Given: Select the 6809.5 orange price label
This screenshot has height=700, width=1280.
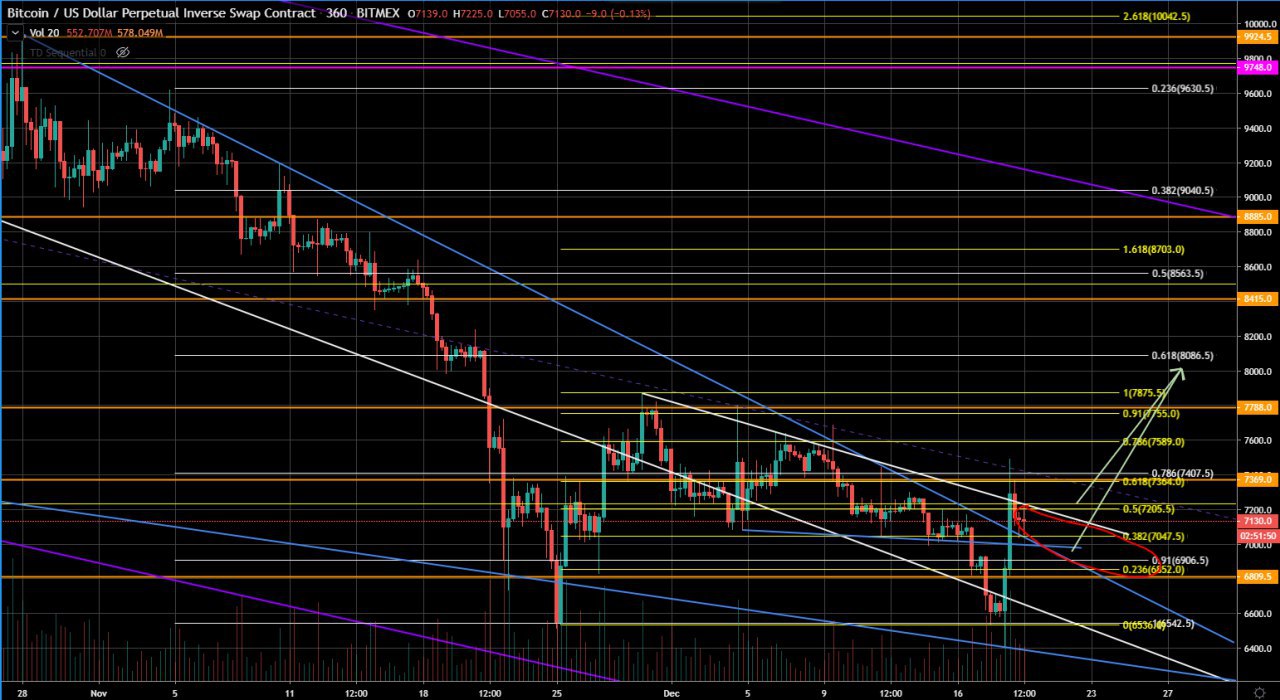Looking at the screenshot, I should pos(1257,577).
